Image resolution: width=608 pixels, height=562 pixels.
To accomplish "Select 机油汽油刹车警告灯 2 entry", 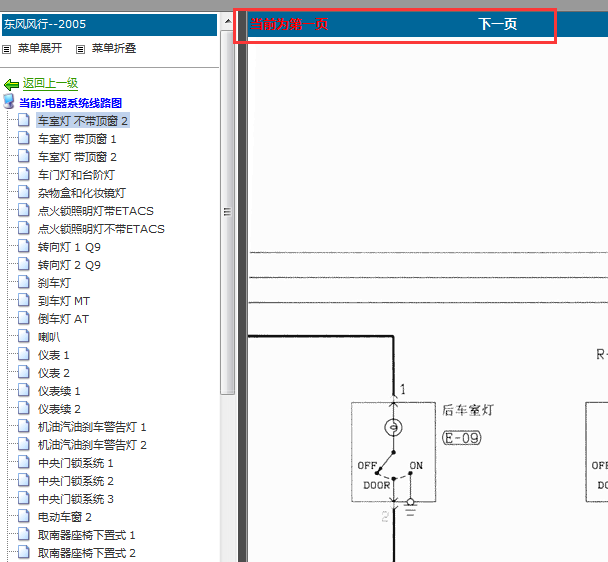I will (92, 445).
